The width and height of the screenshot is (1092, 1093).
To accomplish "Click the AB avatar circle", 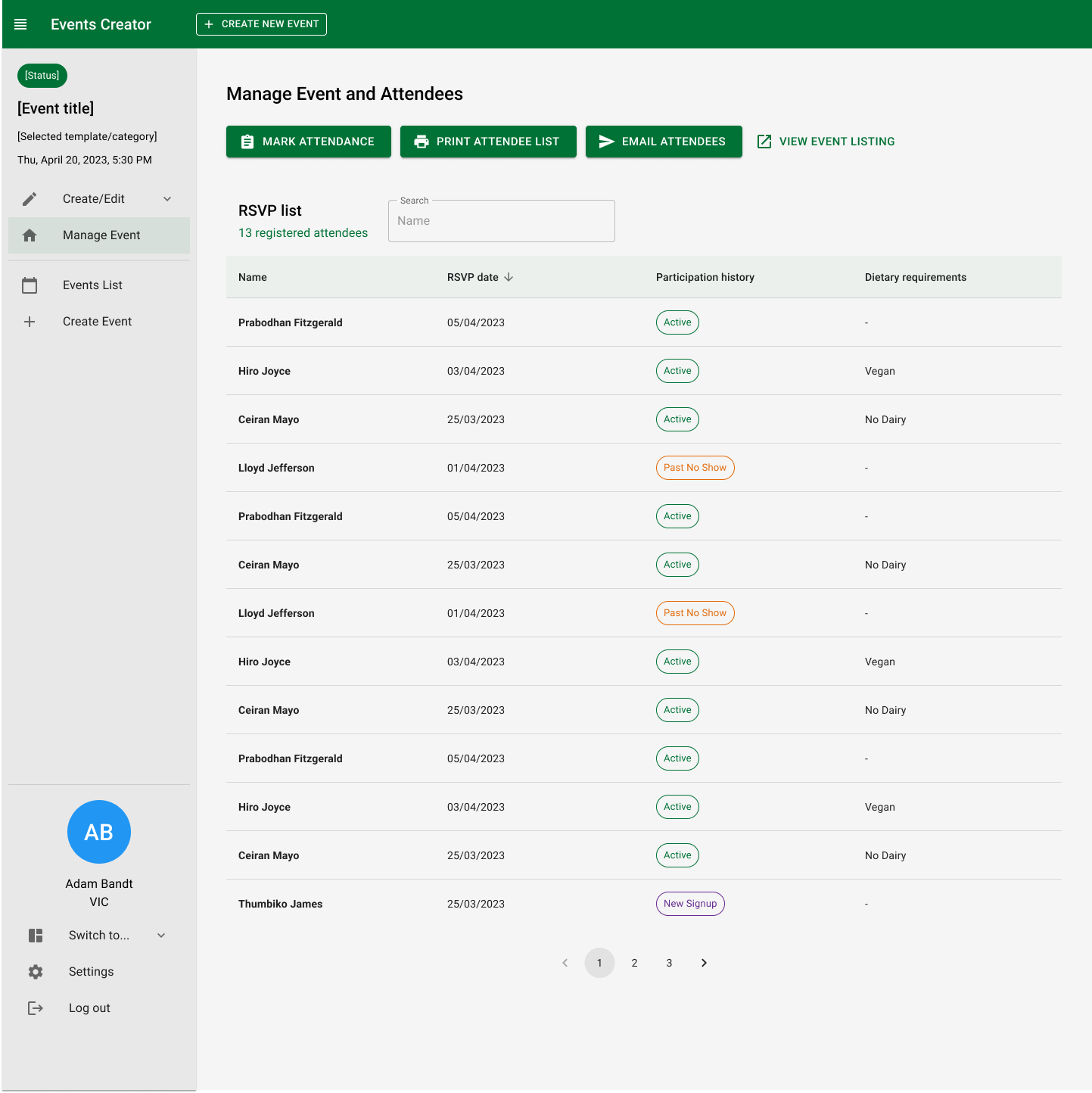I will (x=98, y=831).
